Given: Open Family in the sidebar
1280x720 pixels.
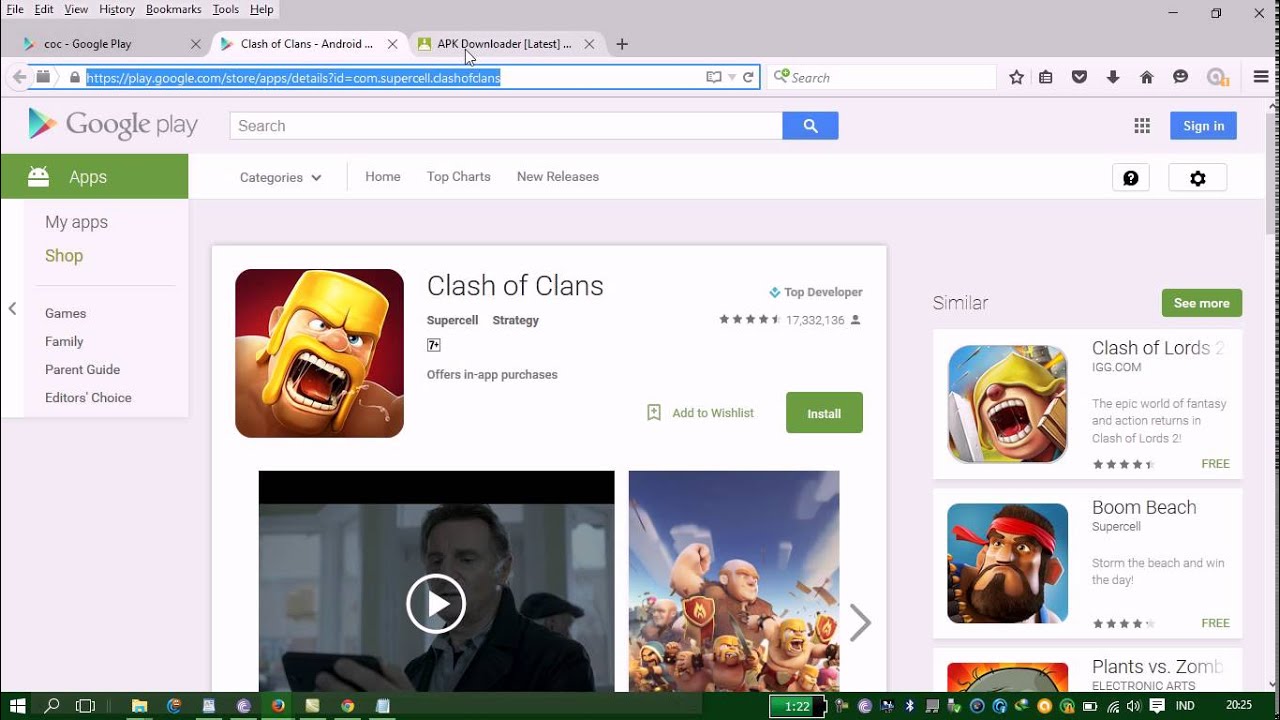Looking at the screenshot, I should pyautogui.click(x=64, y=341).
